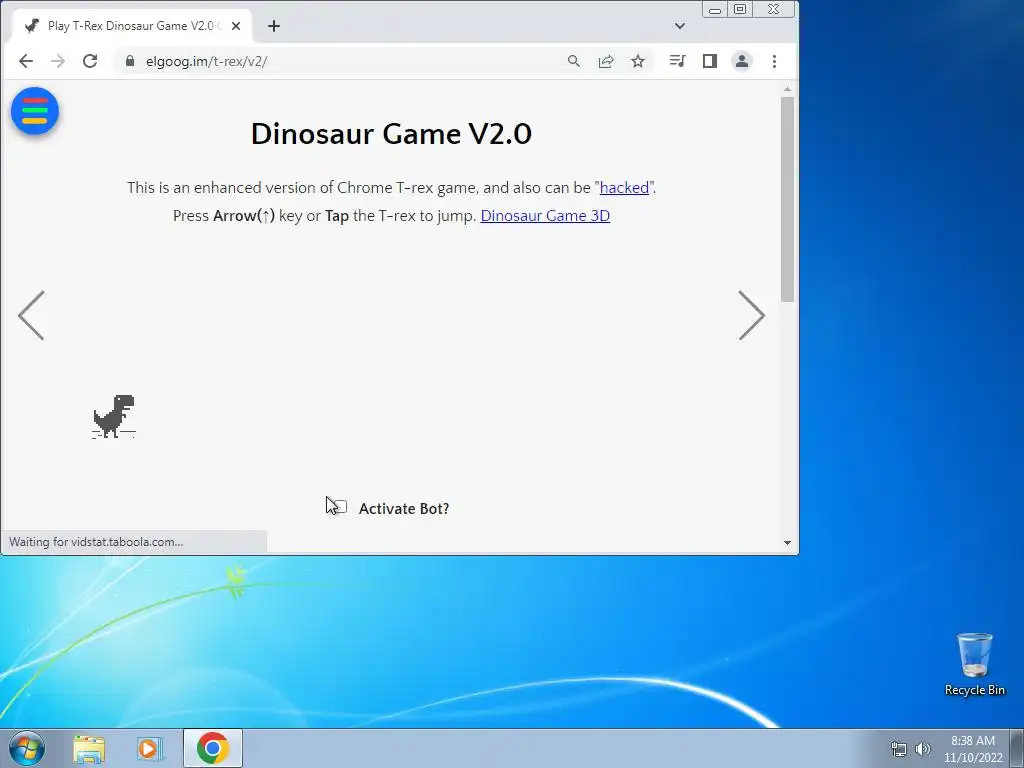This screenshot has width=1024, height=768.
Task: Bookmark this page with the star icon
Action: pos(638,61)
